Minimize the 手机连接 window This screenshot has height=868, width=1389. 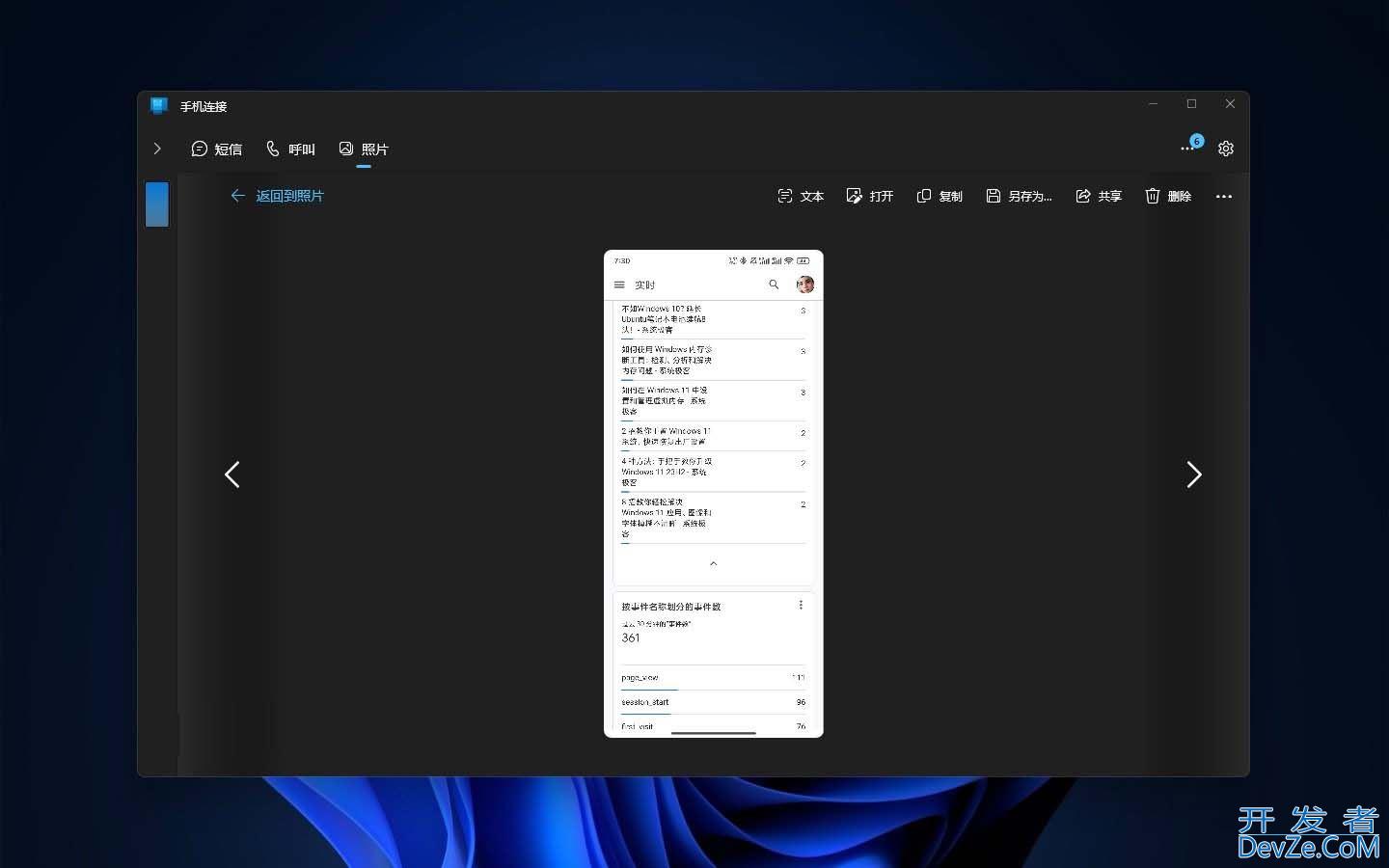coord(1153,104)
